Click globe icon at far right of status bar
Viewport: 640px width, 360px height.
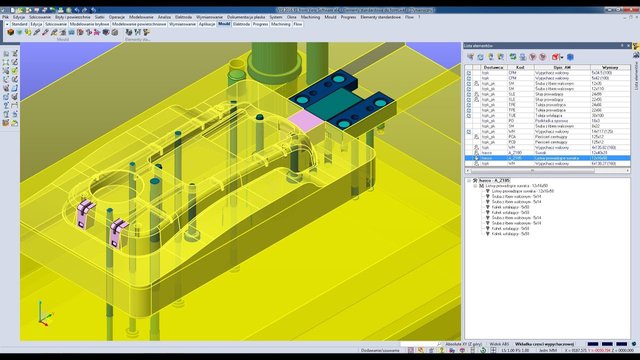634,344
